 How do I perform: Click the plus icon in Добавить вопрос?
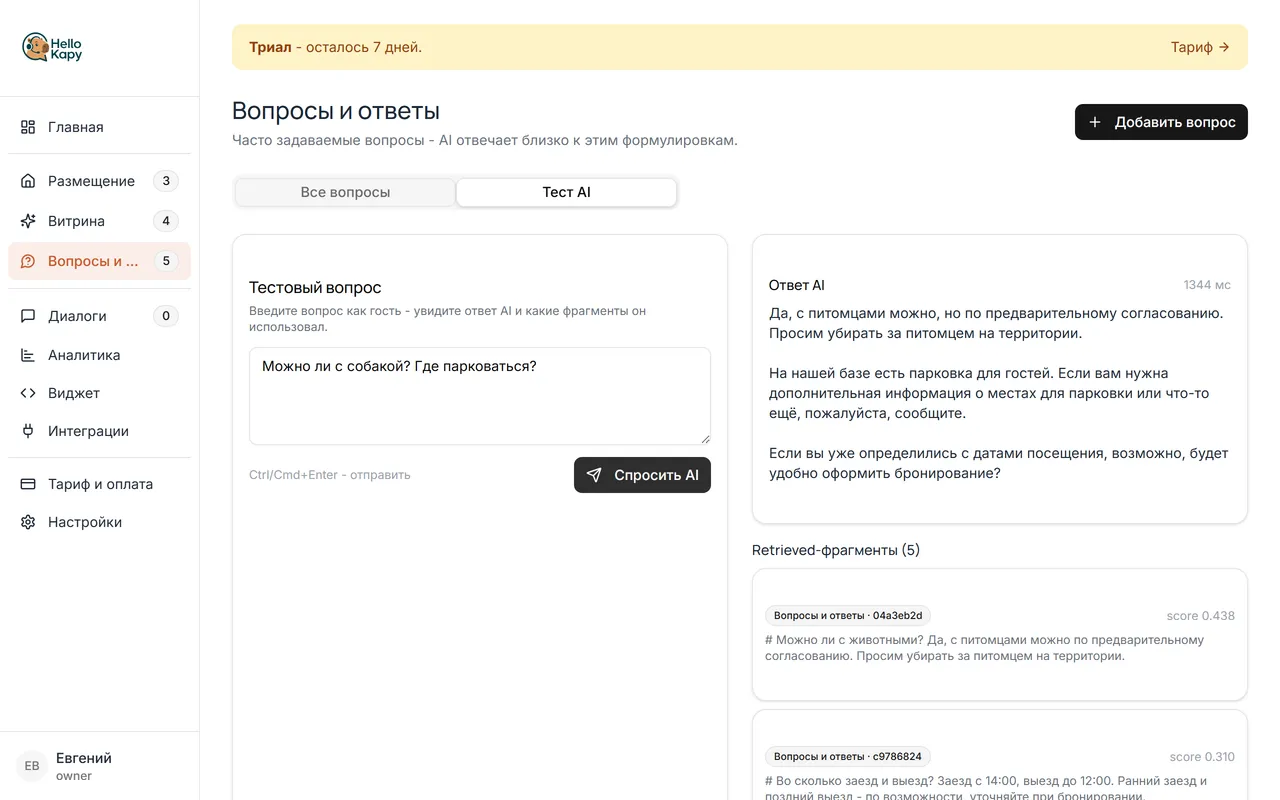pyautogui.click(x=1095, y=122)
